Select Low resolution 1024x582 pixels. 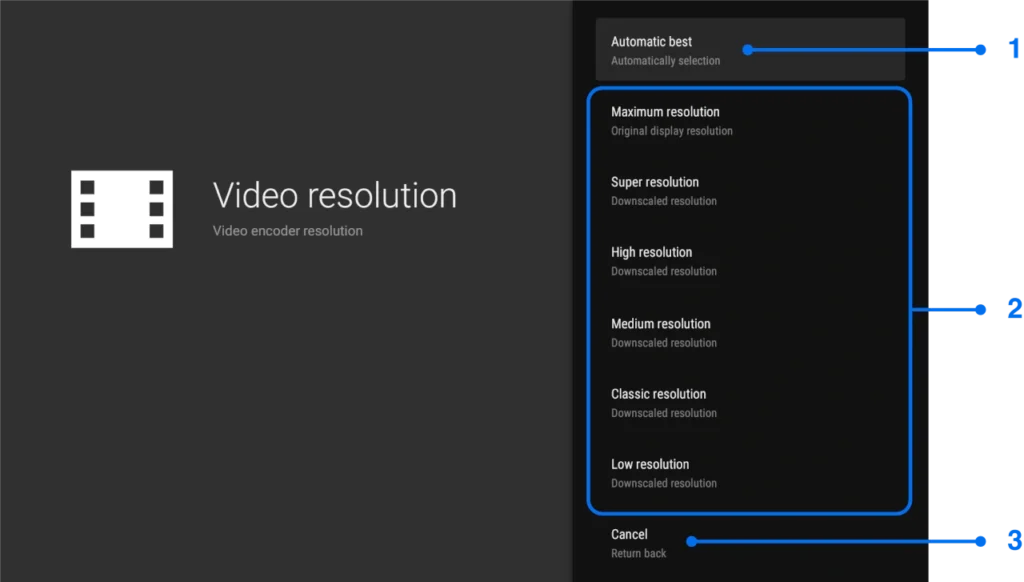pos(649,464)
